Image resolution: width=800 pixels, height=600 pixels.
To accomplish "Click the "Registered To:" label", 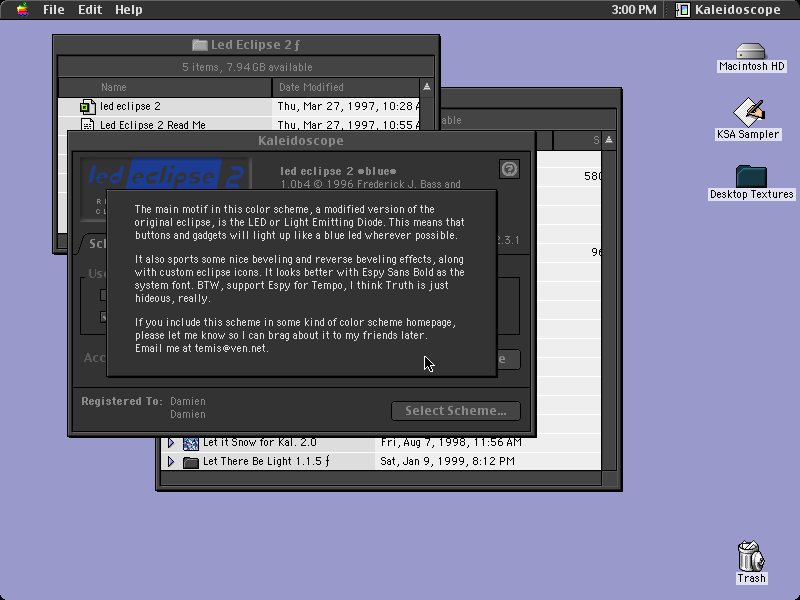I will pyautogui.click(x=122, y=401).
